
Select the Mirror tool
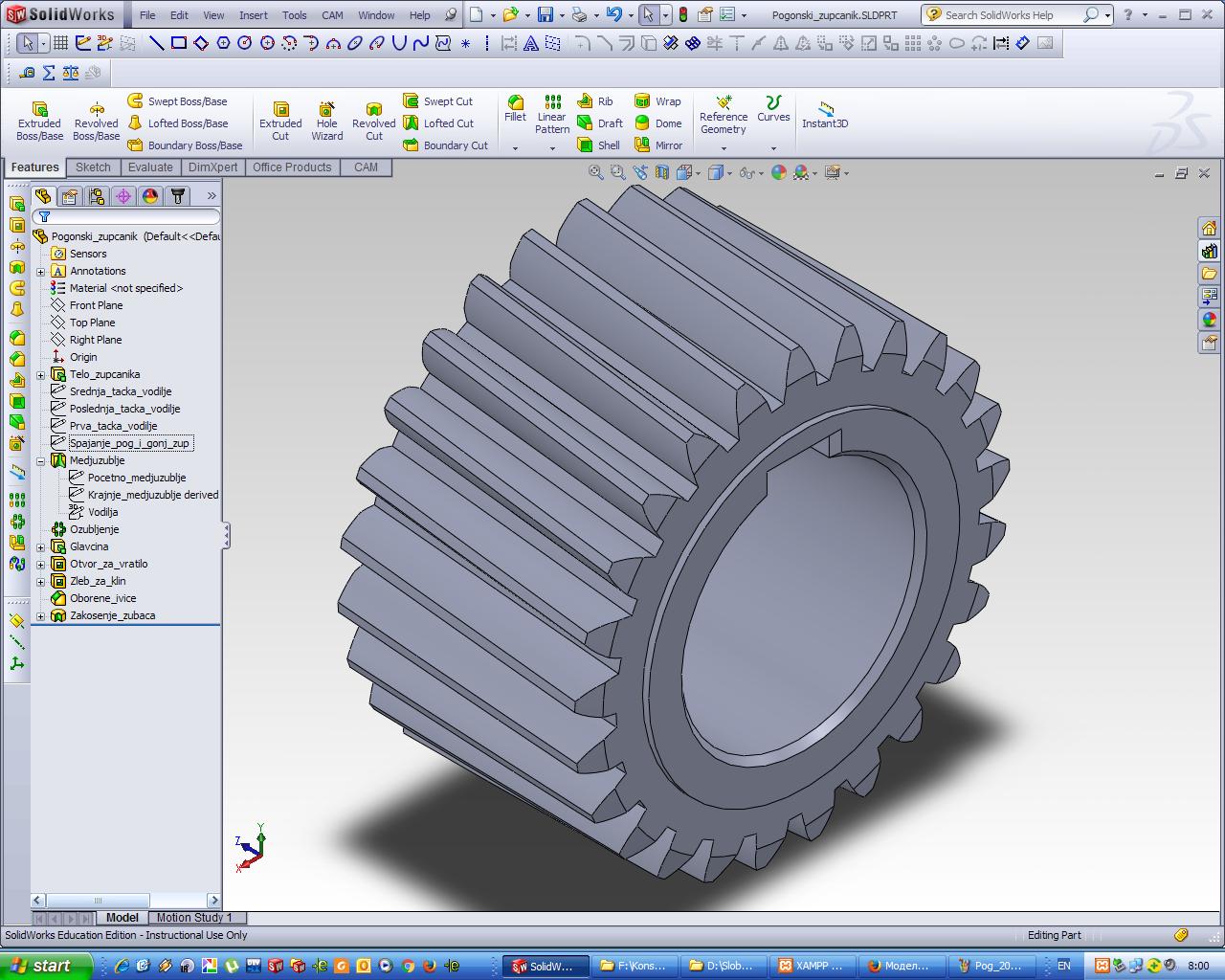point(658,145)
